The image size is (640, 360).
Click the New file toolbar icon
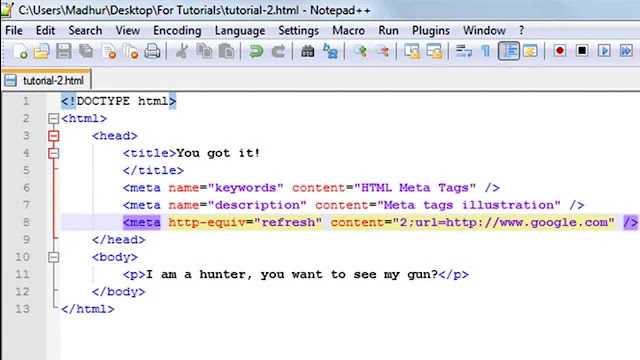20,51
